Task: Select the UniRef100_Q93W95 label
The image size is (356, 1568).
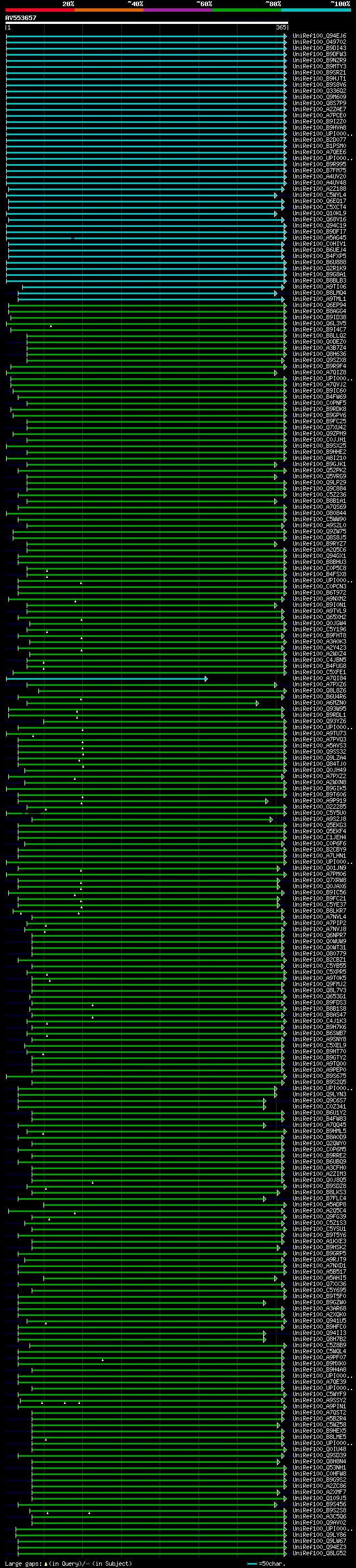Action: pyautogui.click(x=319, y=709)
